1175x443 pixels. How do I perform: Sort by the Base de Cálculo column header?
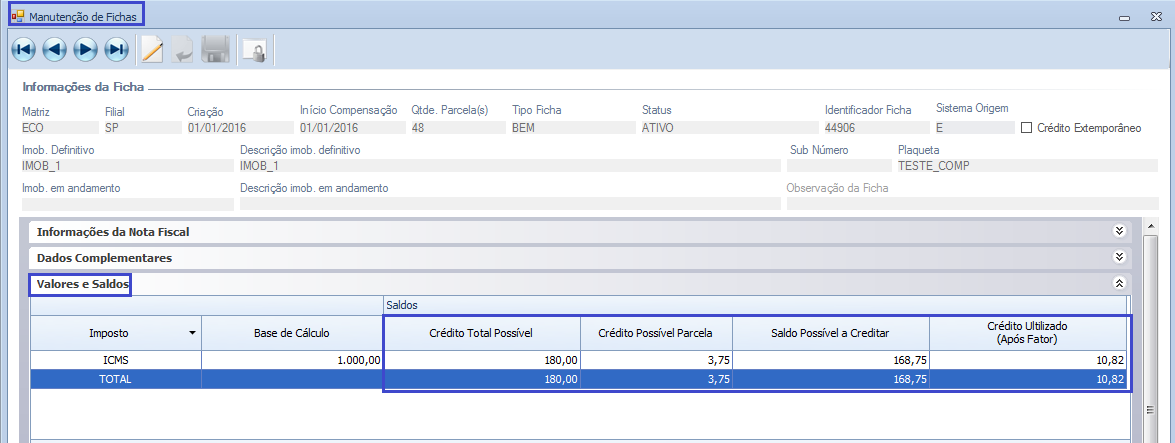[292, 333]
